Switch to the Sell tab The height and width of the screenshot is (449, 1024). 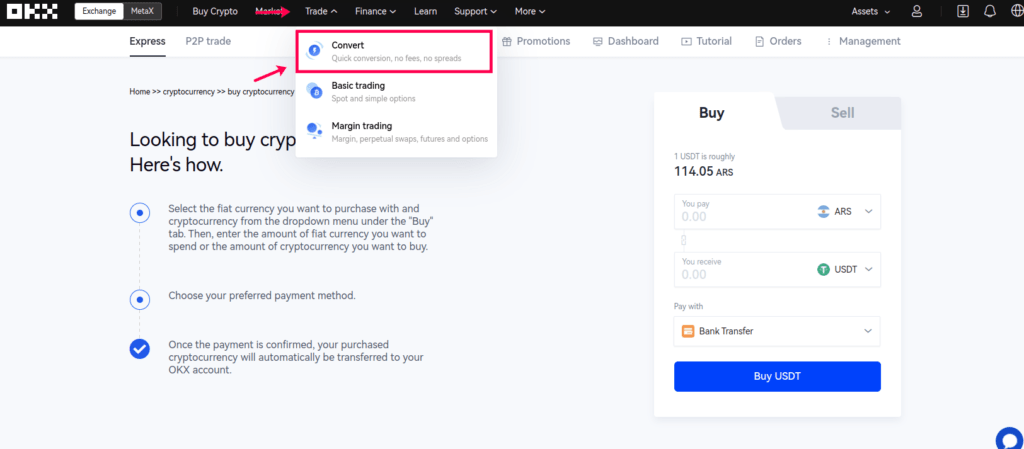click(x=842, y=113)
